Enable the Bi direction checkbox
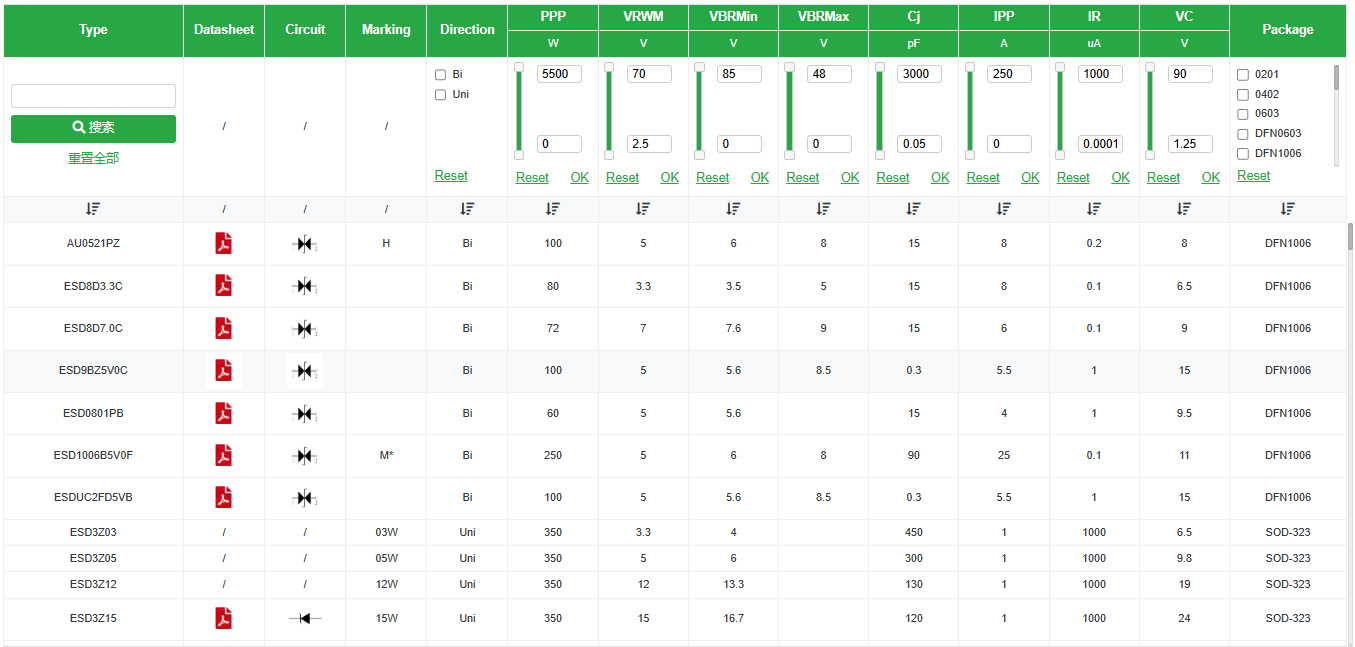The height and width of the screenshot is (647, 1355). tap(441, 75)
